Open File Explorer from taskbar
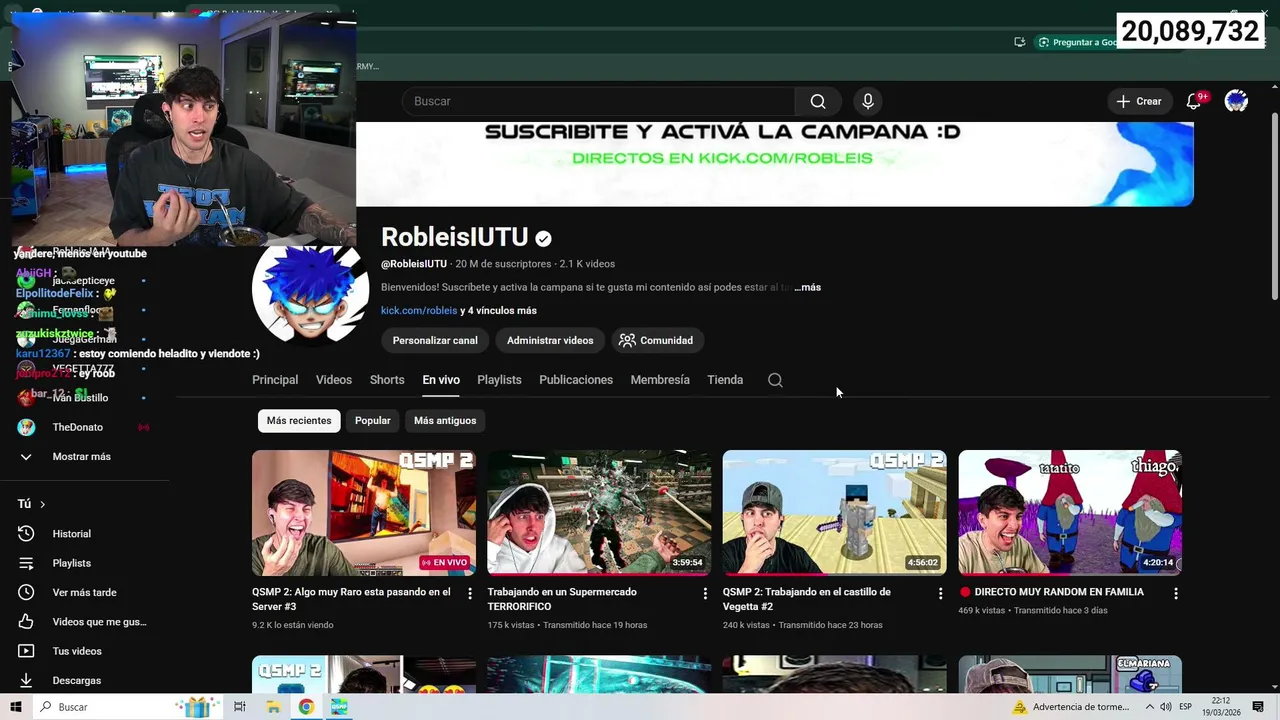Viewport: 1280px width, 720px height. click(273, 707)
